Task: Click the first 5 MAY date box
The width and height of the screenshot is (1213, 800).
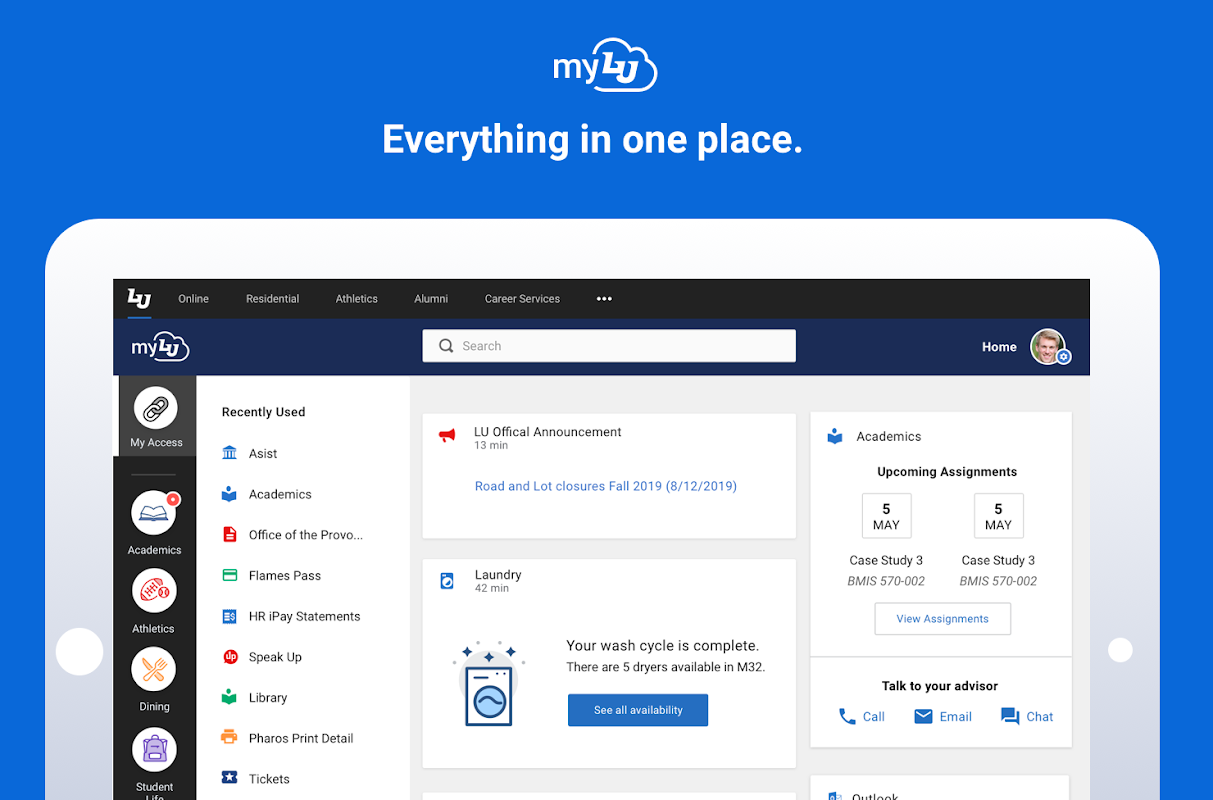Action: 886,516
